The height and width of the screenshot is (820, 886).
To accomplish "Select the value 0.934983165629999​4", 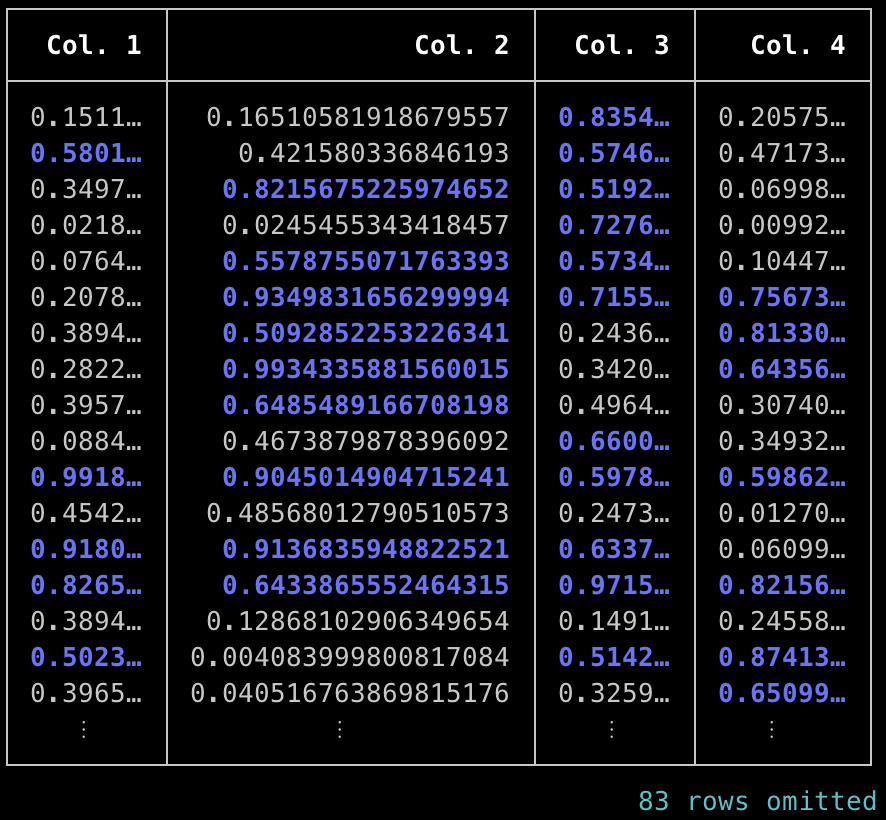I will (x=366, y=297).
